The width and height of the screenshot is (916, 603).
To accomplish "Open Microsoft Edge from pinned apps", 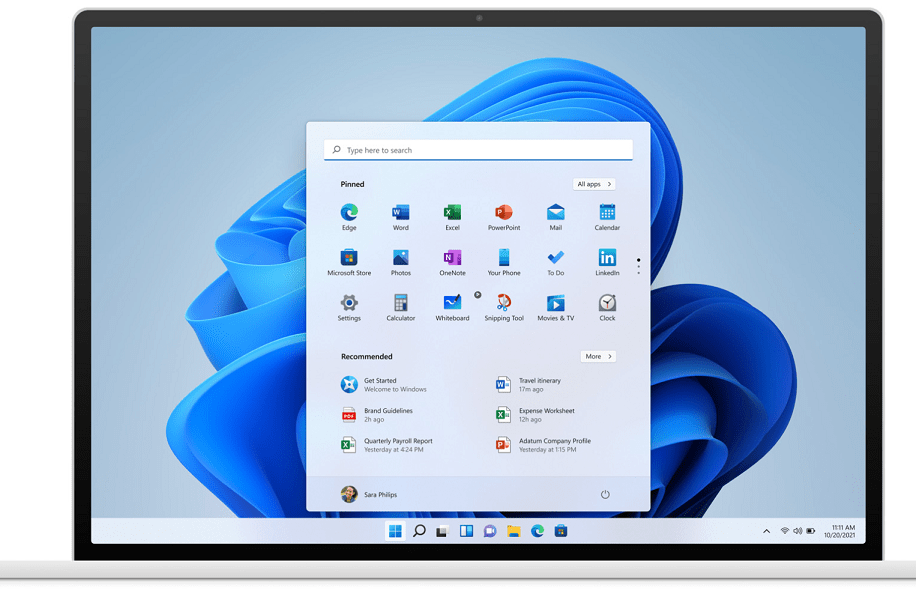I will pyautogui.click(x=349, y=213).
